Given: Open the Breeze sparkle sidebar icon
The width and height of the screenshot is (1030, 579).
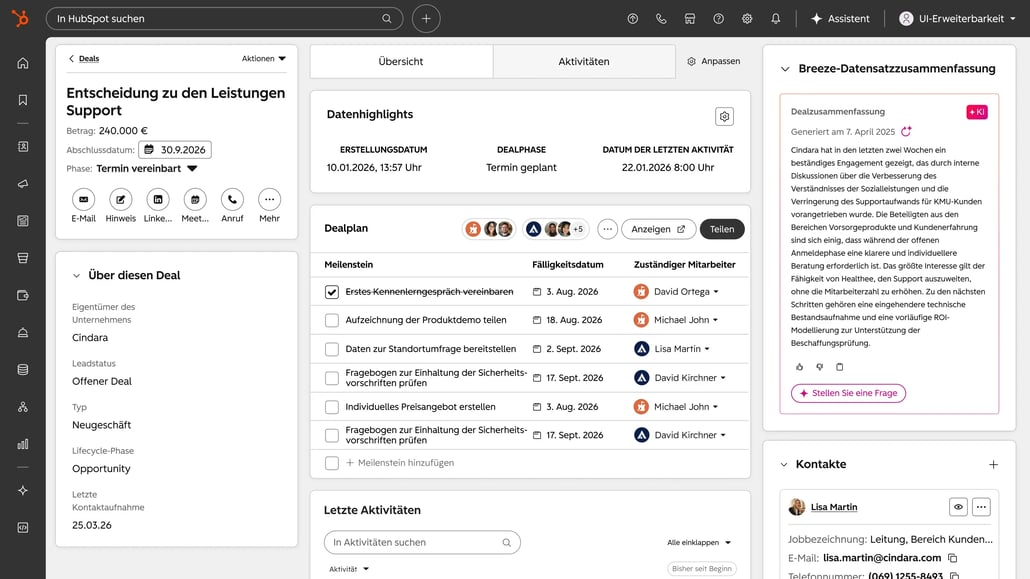Looking at the screenshot, I should 23,490.
